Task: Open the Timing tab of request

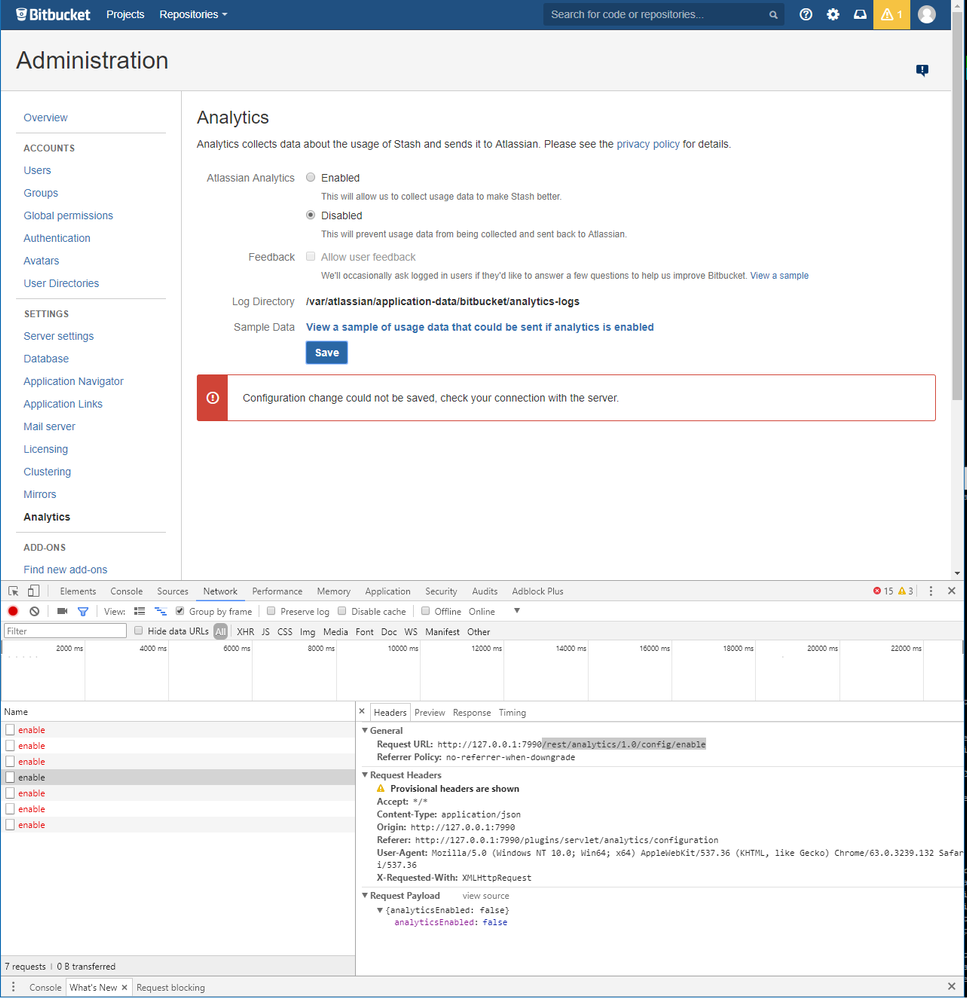Action: tap(512, 712)
